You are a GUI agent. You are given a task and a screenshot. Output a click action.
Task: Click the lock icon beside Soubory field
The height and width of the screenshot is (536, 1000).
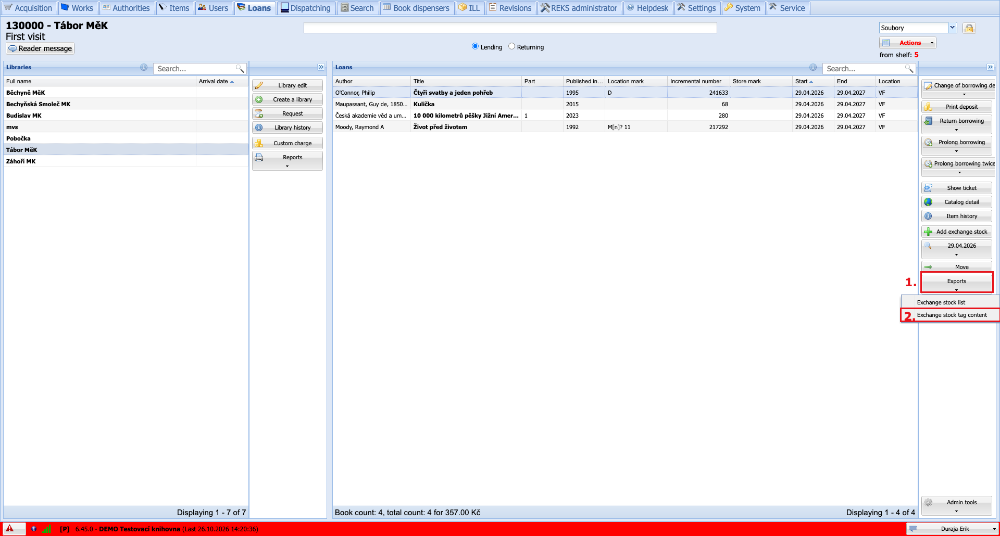pos(969,28)
